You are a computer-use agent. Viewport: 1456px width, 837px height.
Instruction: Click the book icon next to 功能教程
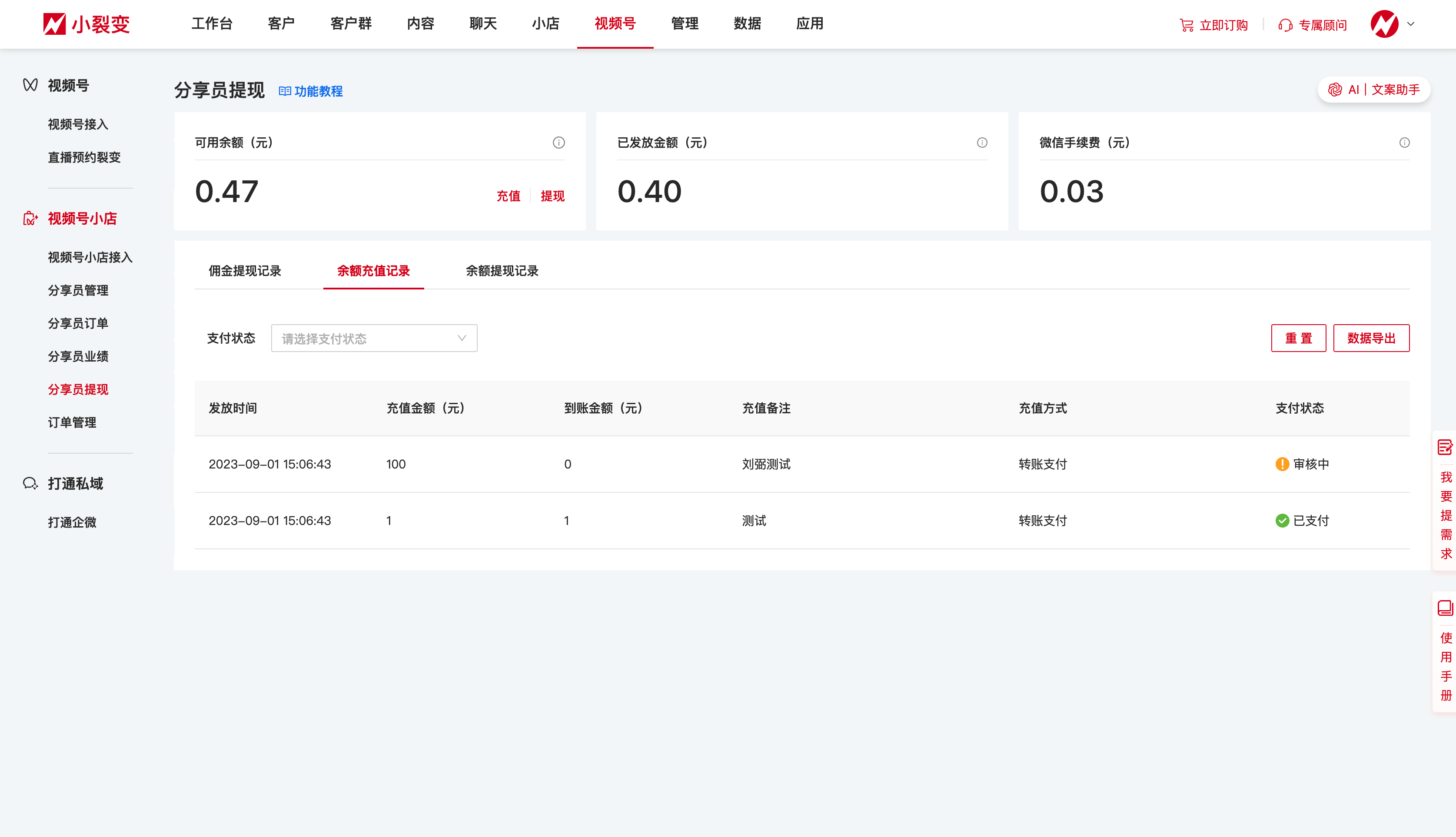pyautogui.click(x=285, y=91)
